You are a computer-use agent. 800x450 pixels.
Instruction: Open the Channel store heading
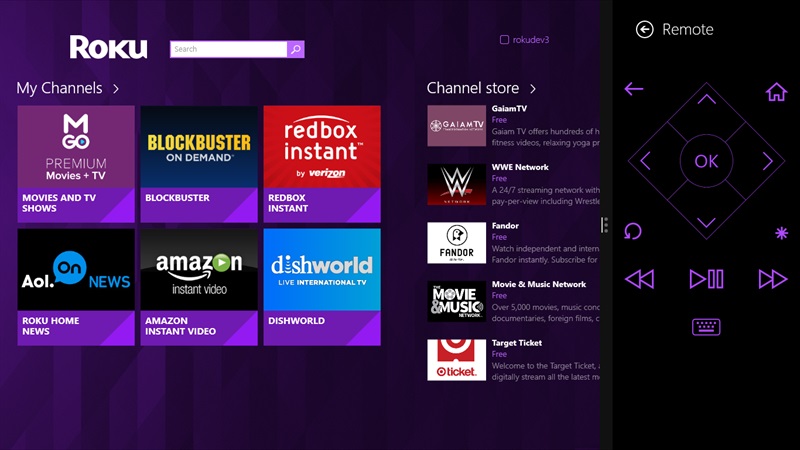coord(473,88)
